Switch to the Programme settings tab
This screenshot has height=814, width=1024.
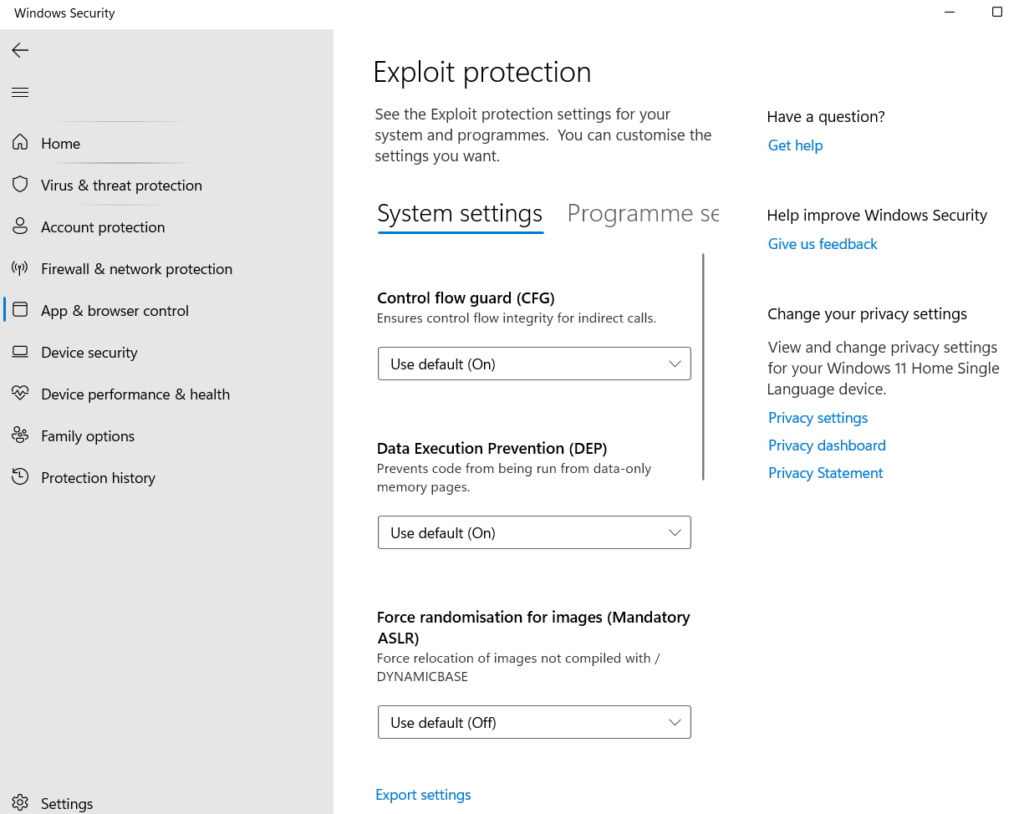tap(642, 214)
